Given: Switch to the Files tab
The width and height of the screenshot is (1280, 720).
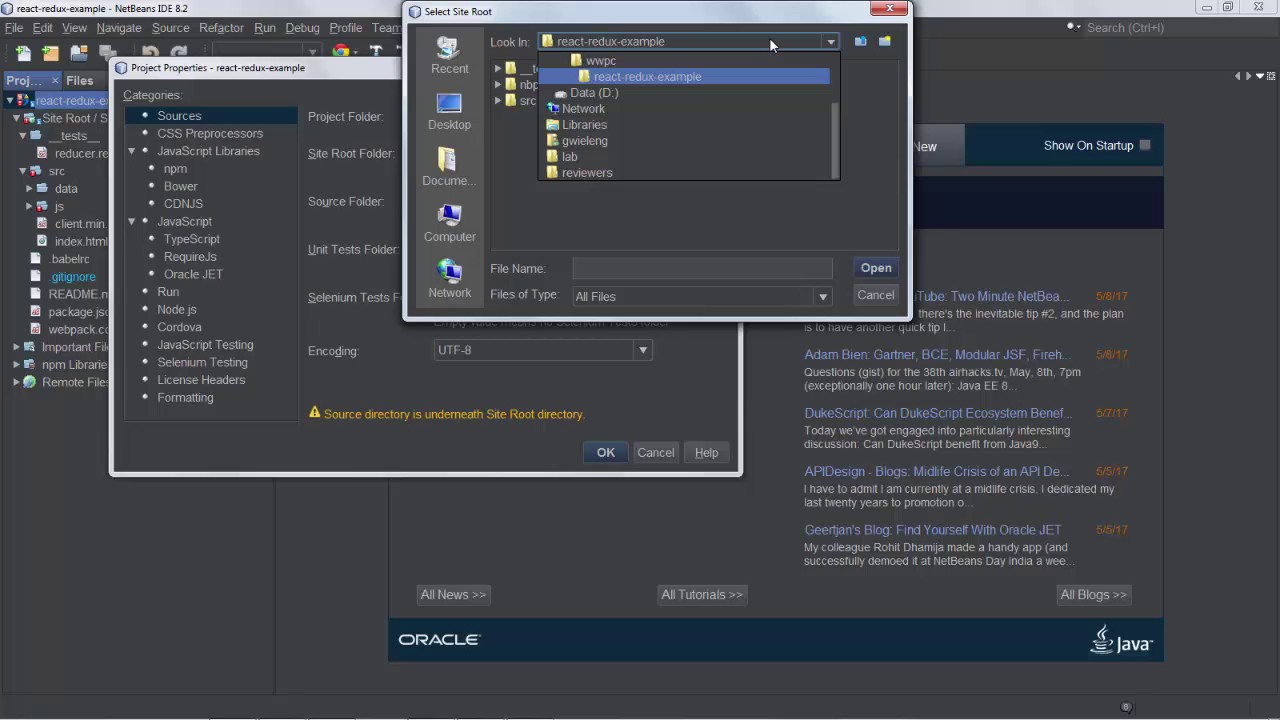Looking at the screenshot, I should tap(80, 80).
